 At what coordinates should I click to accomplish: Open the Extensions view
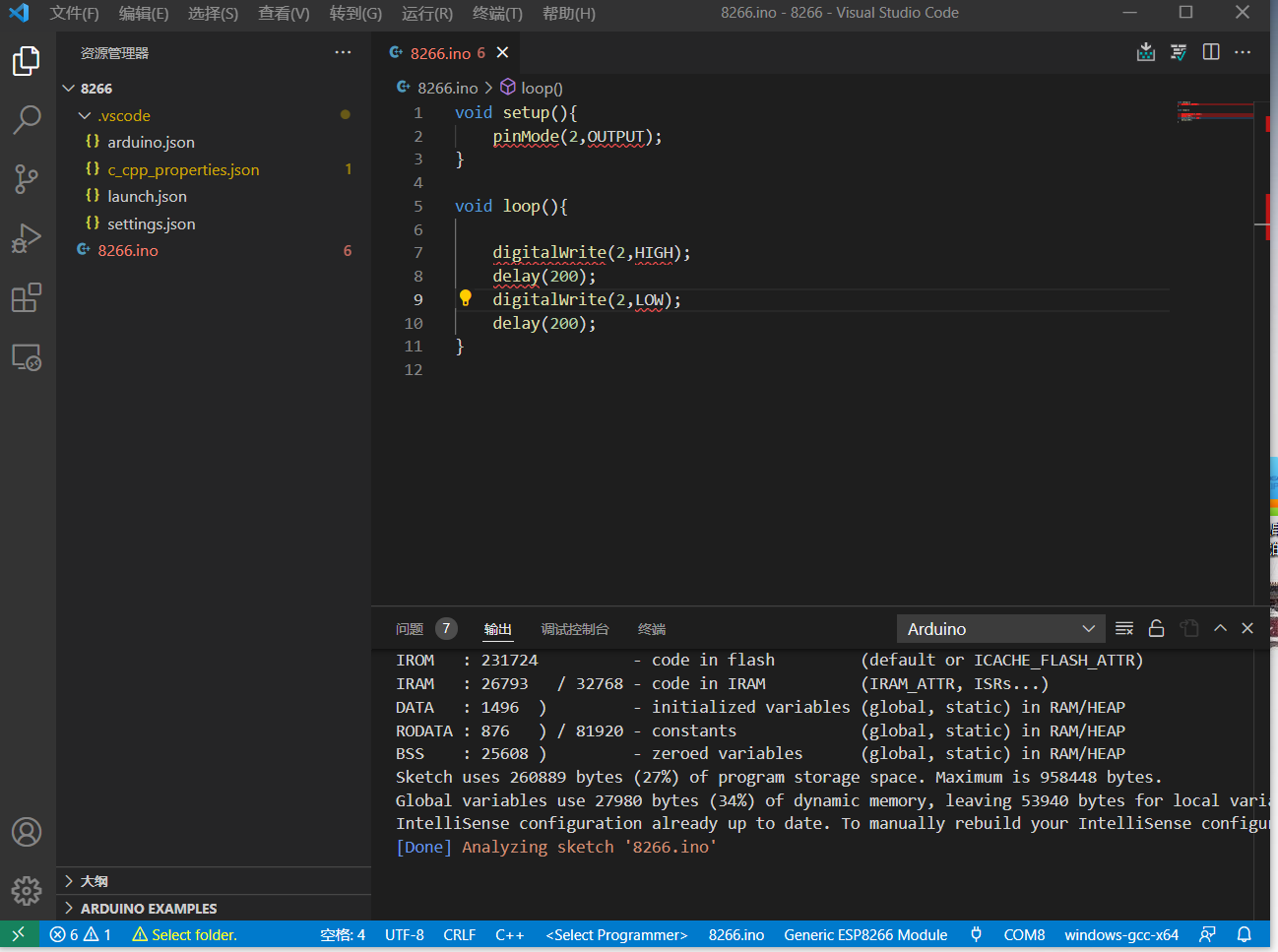point(27,297)
